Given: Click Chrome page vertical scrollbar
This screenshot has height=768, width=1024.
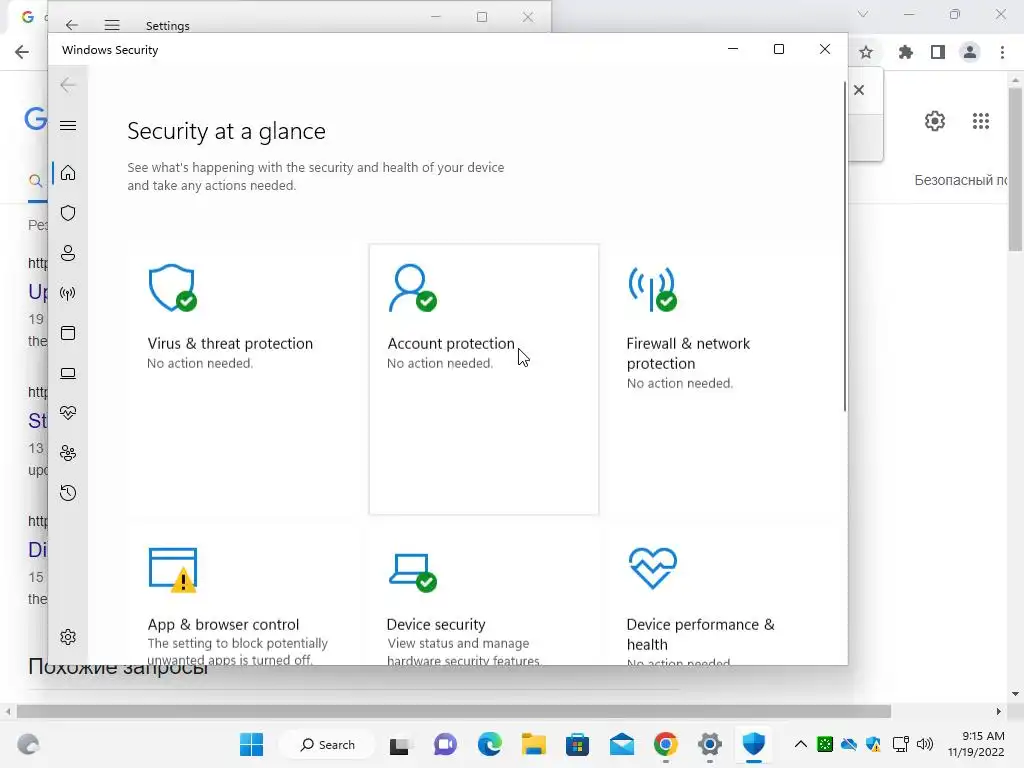Looking at the screenshot, I should 1015,170.
